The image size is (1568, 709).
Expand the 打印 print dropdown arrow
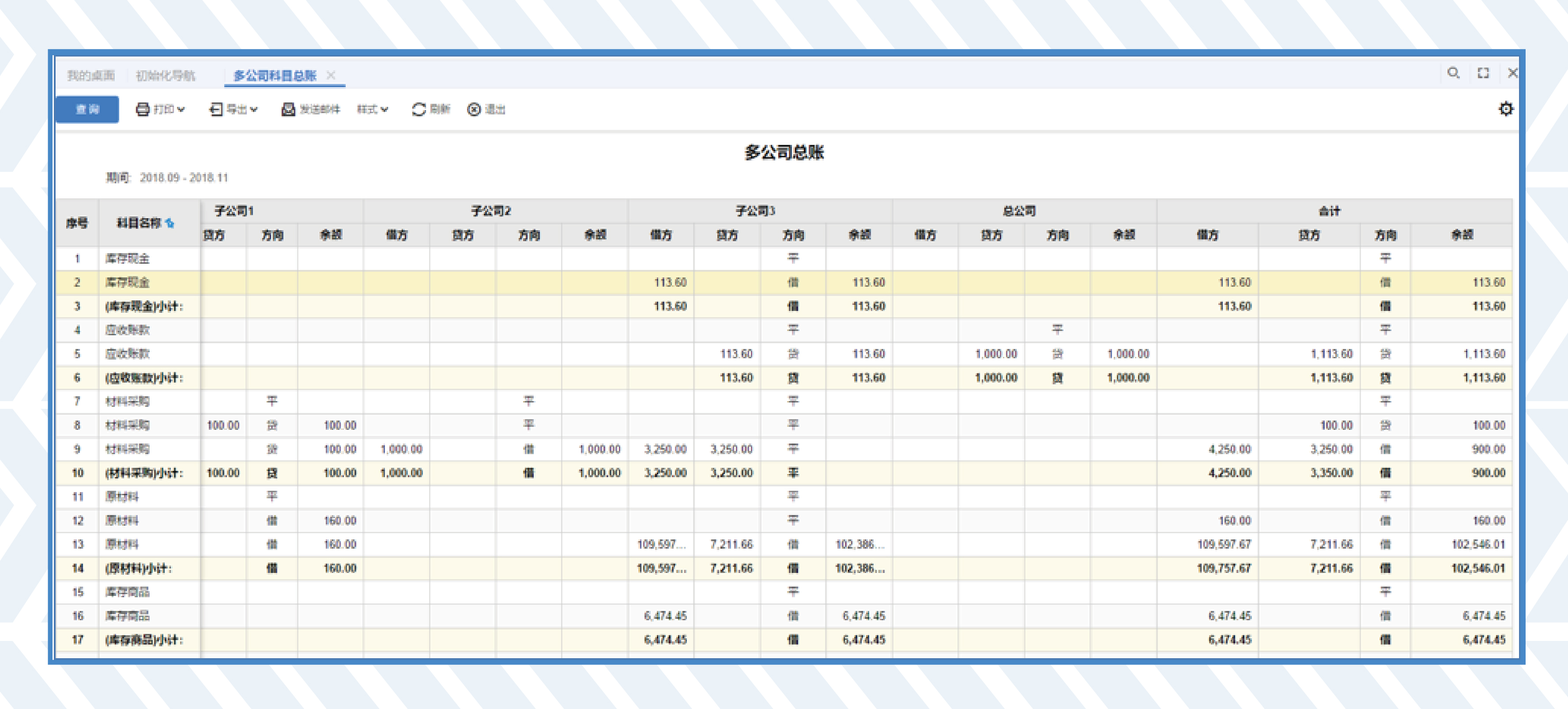pyautogui.click(x=181, y=110)
